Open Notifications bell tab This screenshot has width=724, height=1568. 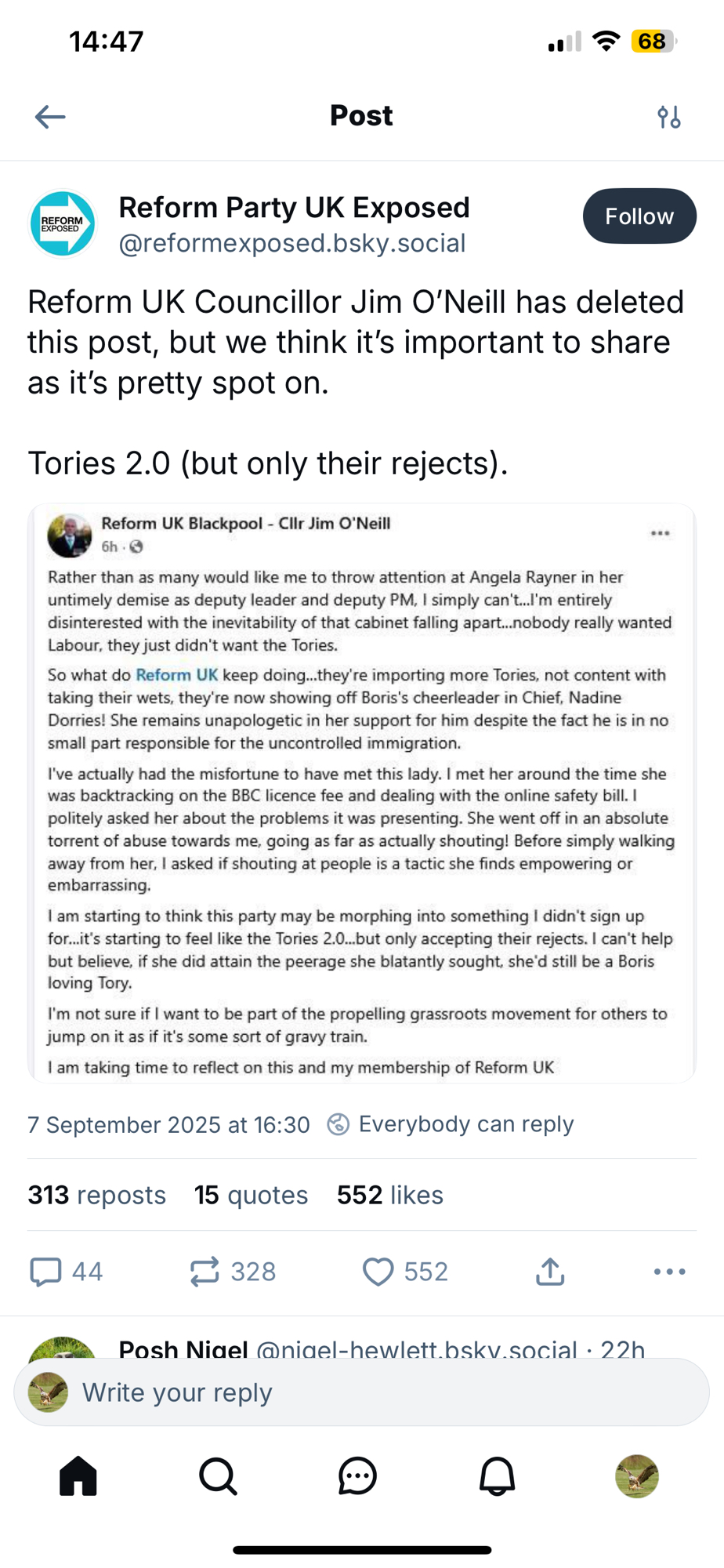coord(497,1477)
